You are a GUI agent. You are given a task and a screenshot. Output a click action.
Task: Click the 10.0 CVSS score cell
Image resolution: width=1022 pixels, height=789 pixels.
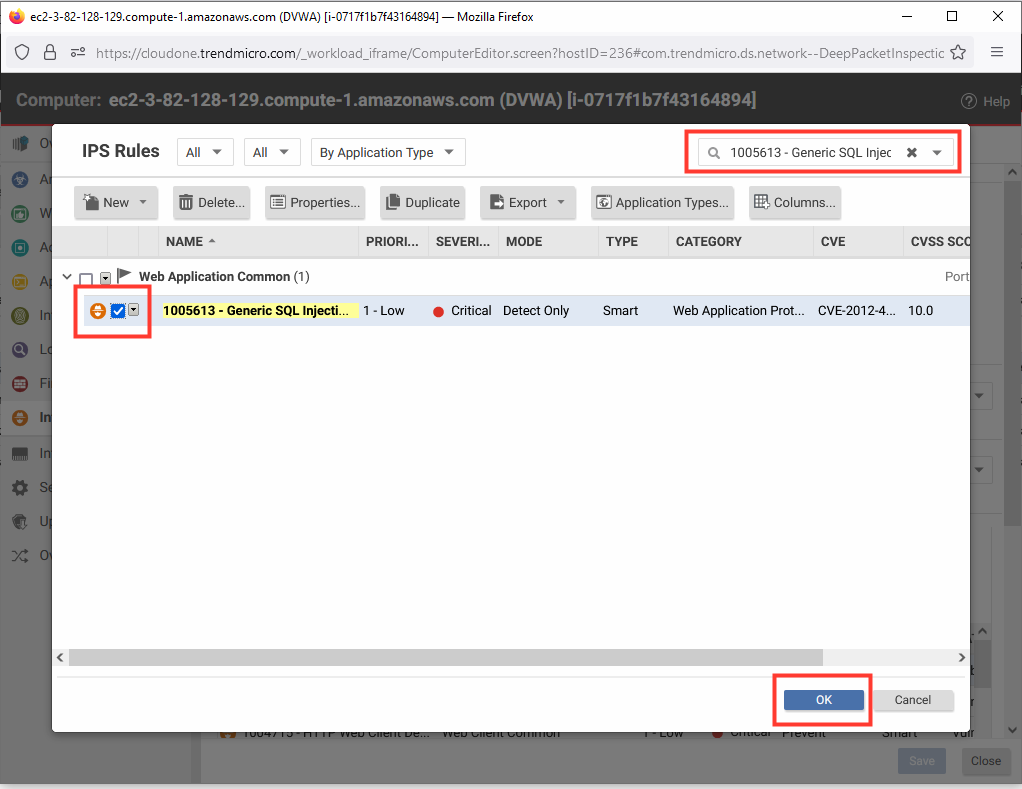(920, 311)
